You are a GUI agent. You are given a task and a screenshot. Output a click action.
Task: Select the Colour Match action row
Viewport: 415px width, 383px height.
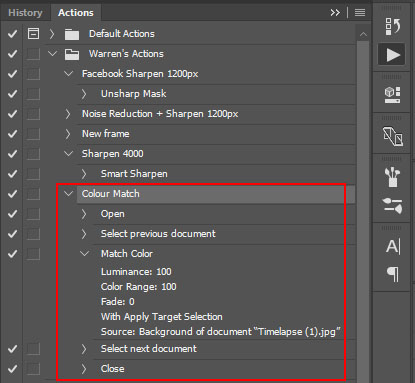[216, 194]
